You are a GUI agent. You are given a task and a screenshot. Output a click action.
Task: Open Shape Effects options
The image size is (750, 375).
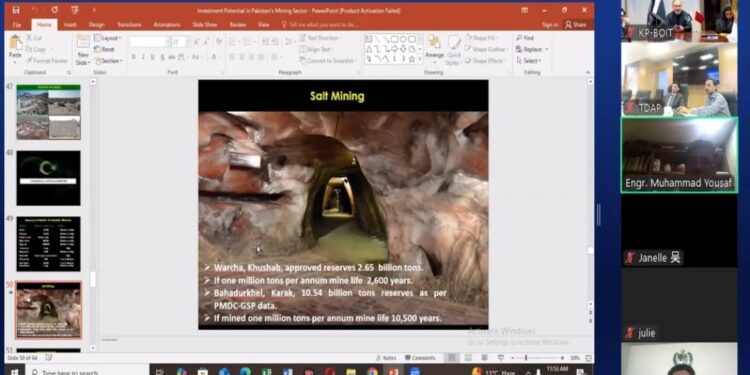pos(485,61)
